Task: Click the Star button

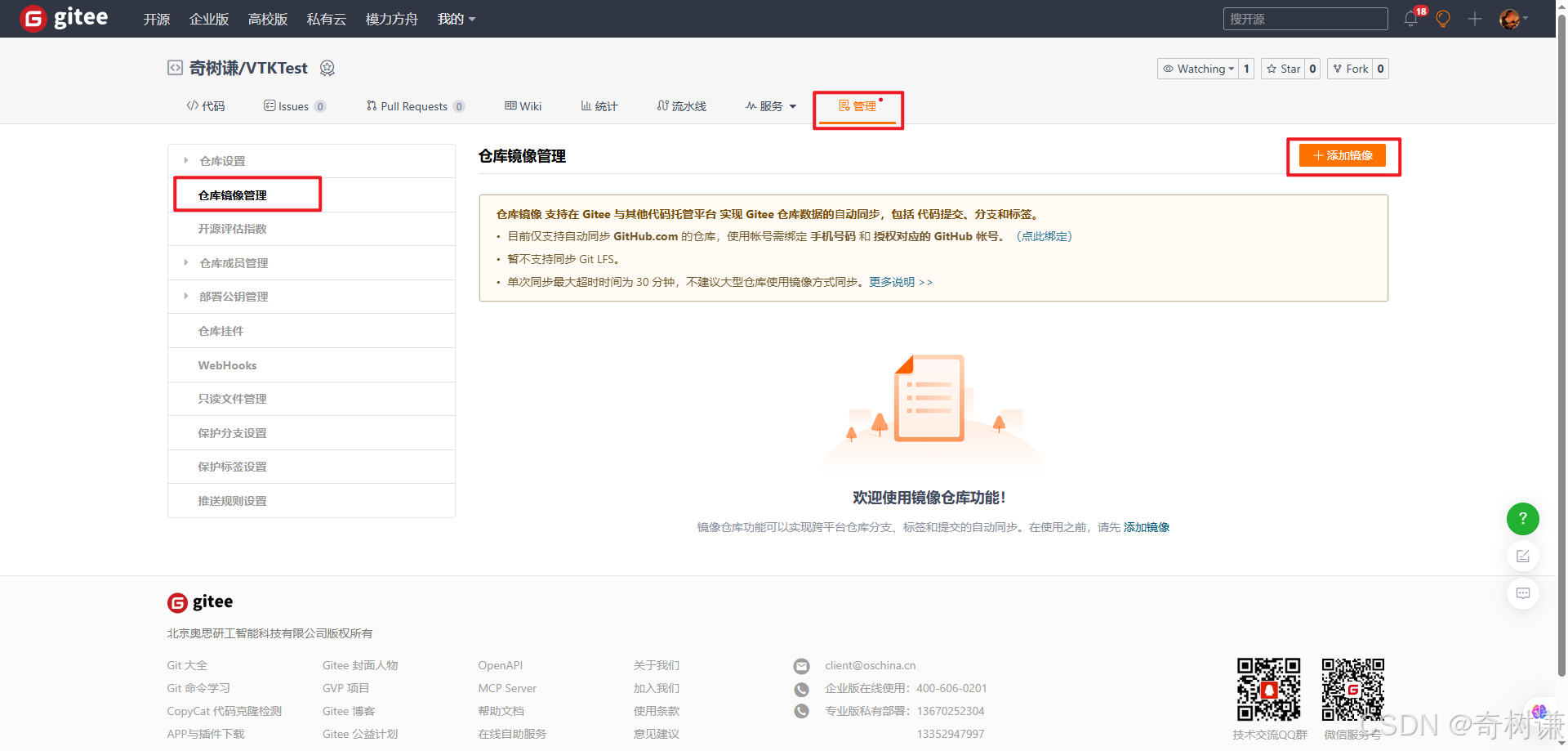Action: pyautogui.click(x=1283, y=69)
